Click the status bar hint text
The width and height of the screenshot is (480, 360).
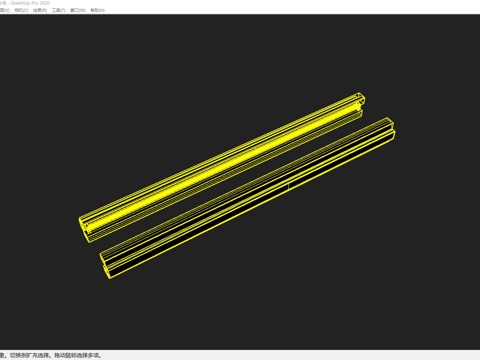(x=51, y=355)
